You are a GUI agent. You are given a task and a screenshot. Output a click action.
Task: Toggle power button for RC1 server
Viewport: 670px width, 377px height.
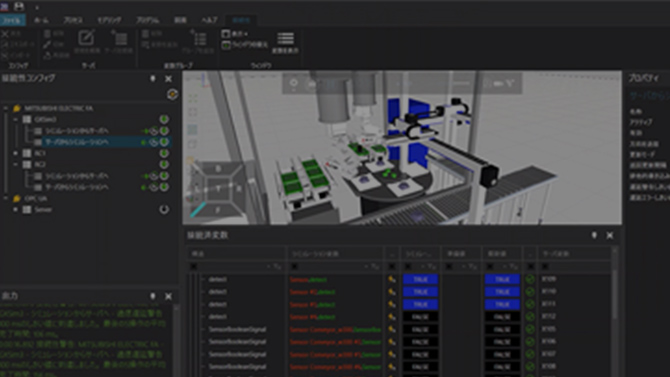pos(164,153)
